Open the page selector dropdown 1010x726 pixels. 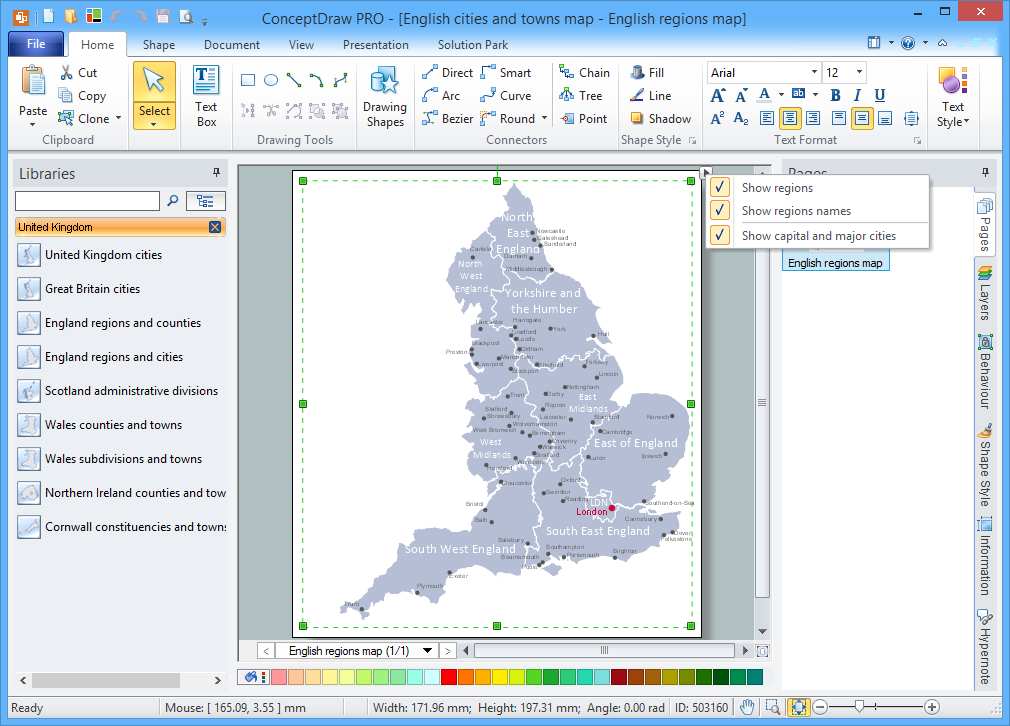428,651
